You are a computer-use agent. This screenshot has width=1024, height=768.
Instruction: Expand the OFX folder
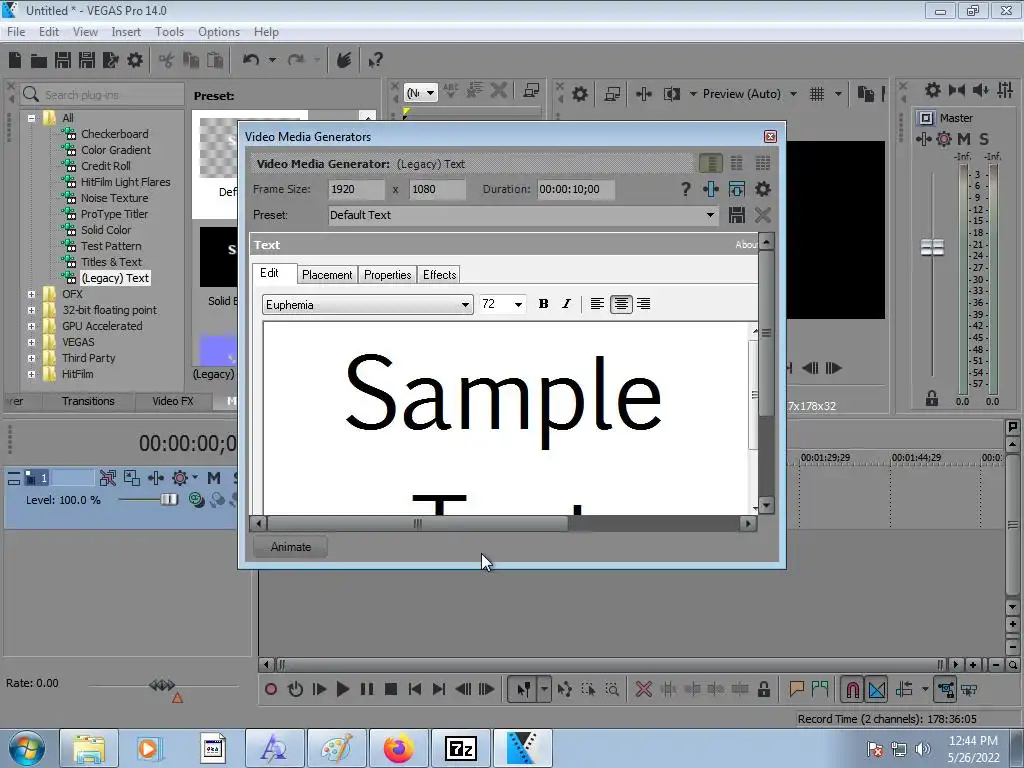31,295
